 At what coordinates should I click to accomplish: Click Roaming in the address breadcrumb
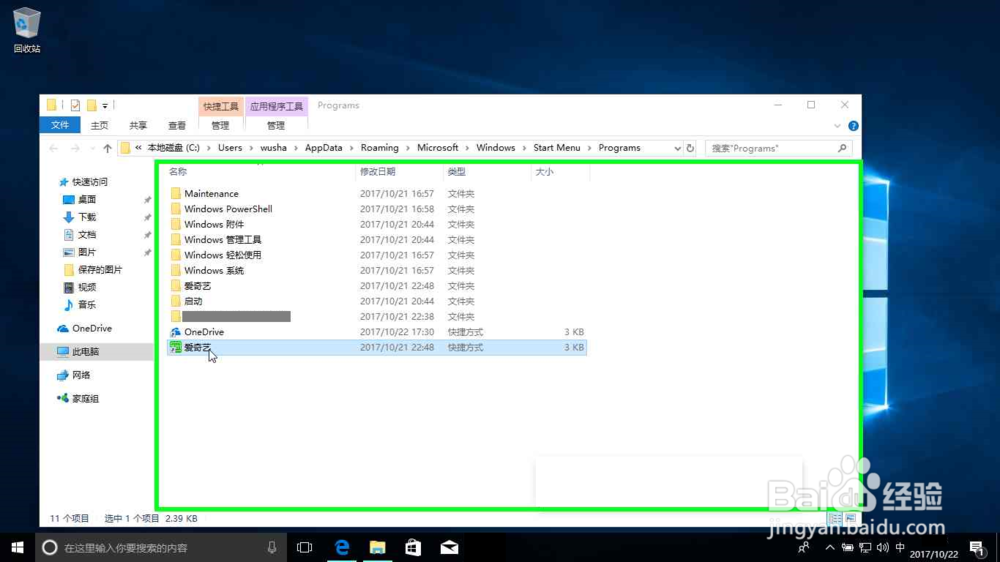pyautogui.click(x=379, y=147)
